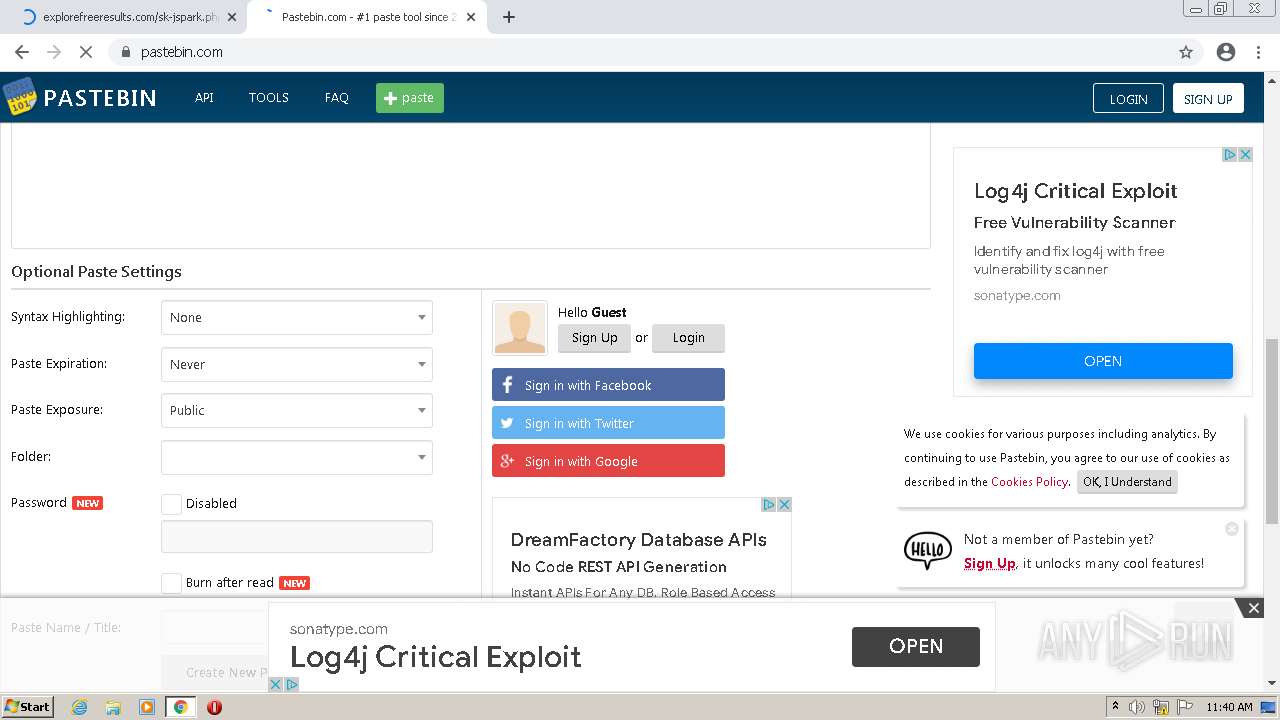Click Login button beside guest avatar
The height and width of the screenshot is (720, 1280).
pos(688,338)
